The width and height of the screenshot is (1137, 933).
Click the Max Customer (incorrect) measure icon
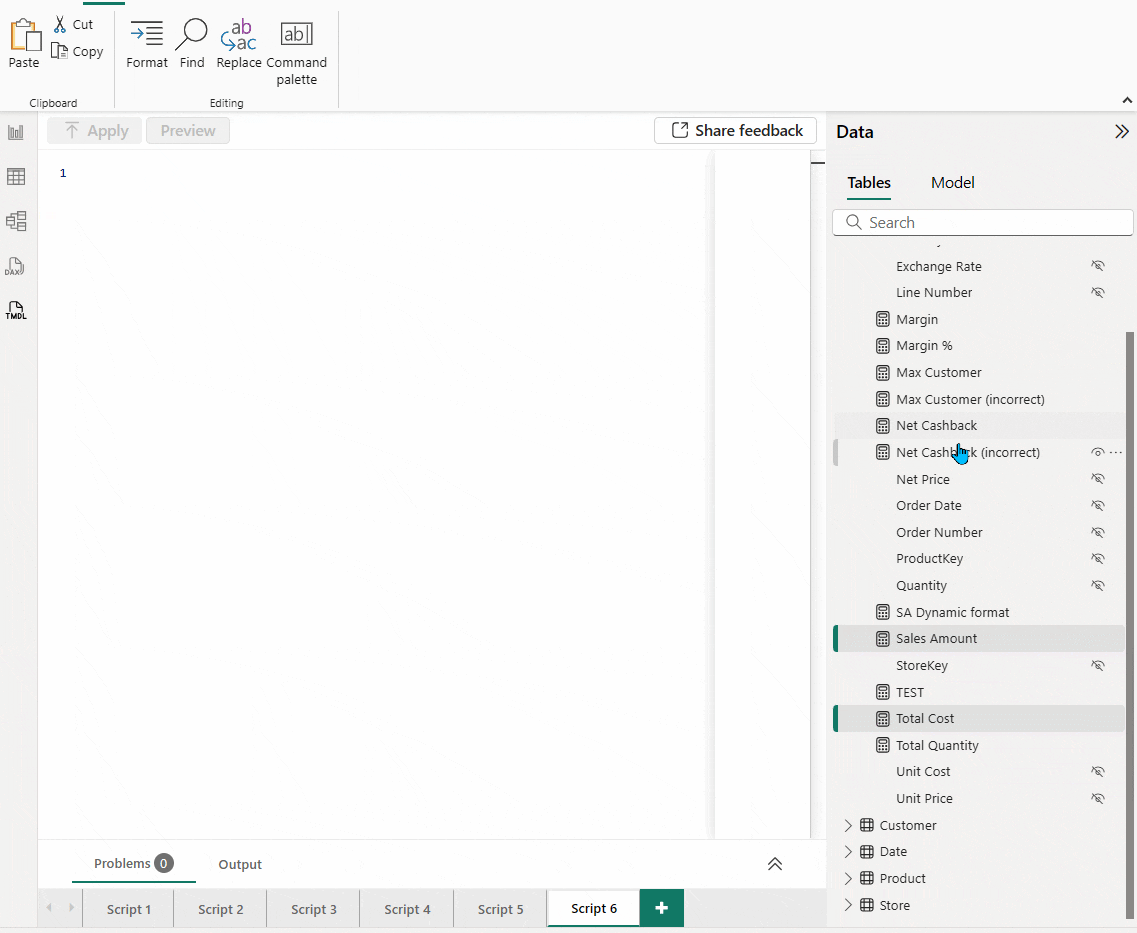tap(882, 399)
